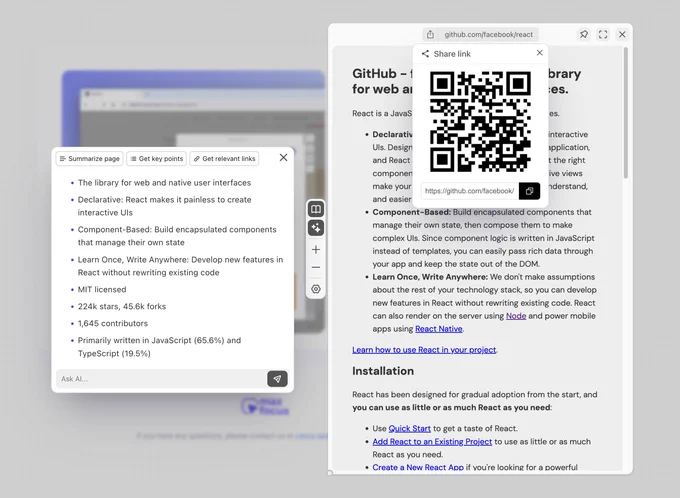Click the github.com/facebook/react address bar

488,34
